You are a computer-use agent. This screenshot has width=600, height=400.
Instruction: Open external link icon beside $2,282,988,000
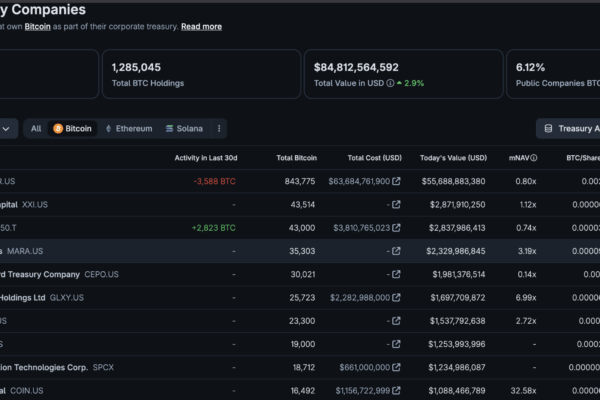pyautogui.click(x=396, y=297)
